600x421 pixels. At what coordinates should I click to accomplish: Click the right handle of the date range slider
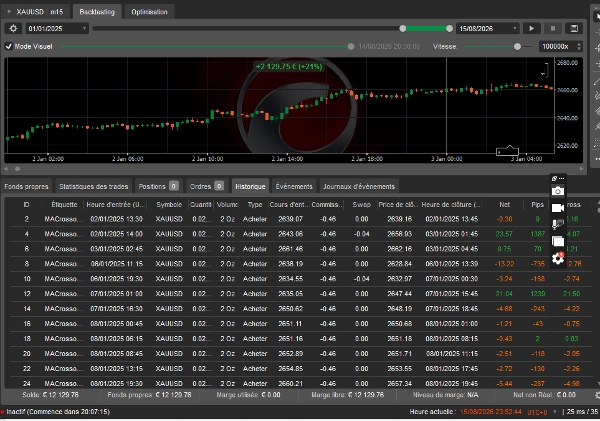(x=449, y=28)
